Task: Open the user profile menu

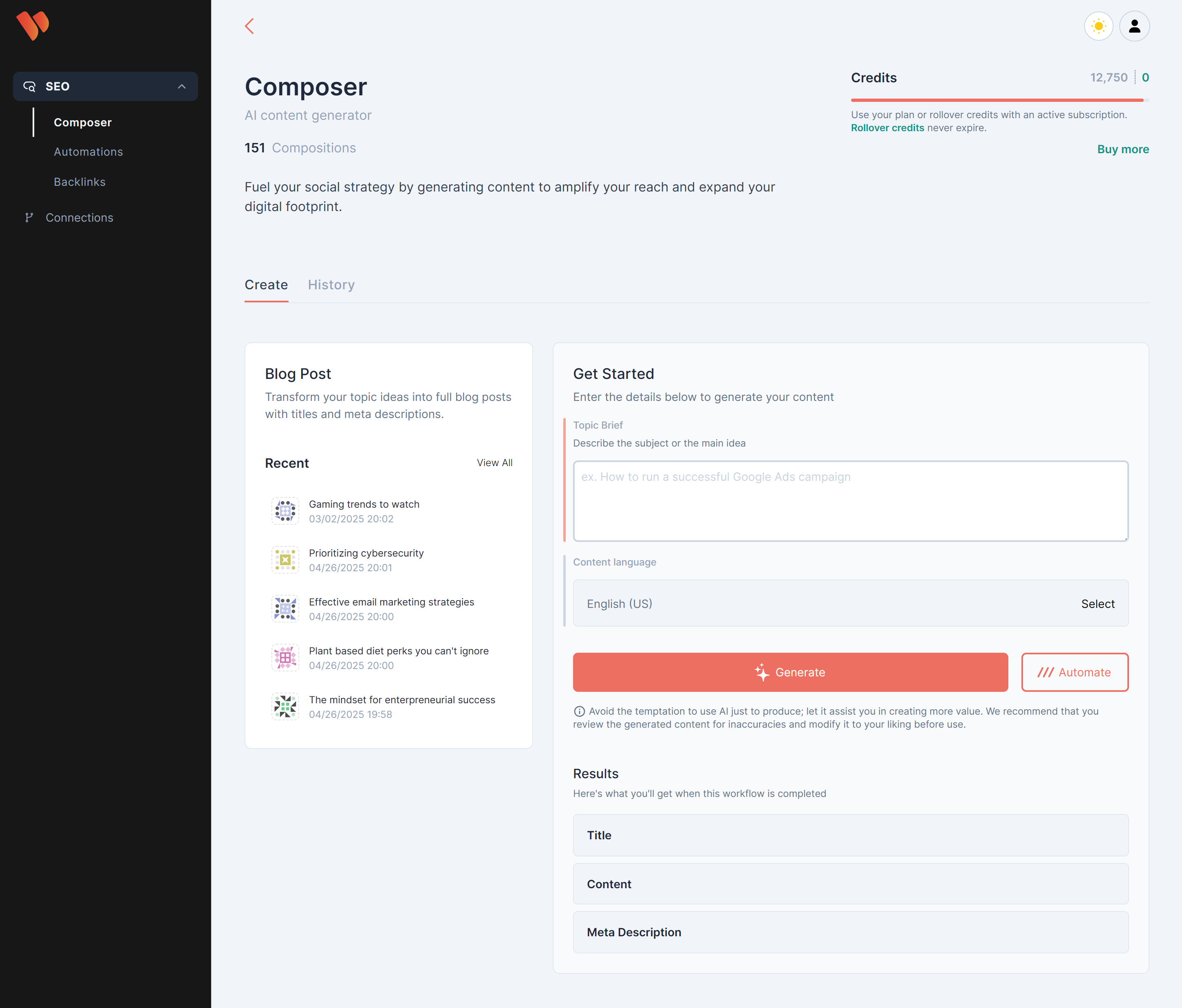Action: (1134, 26)
